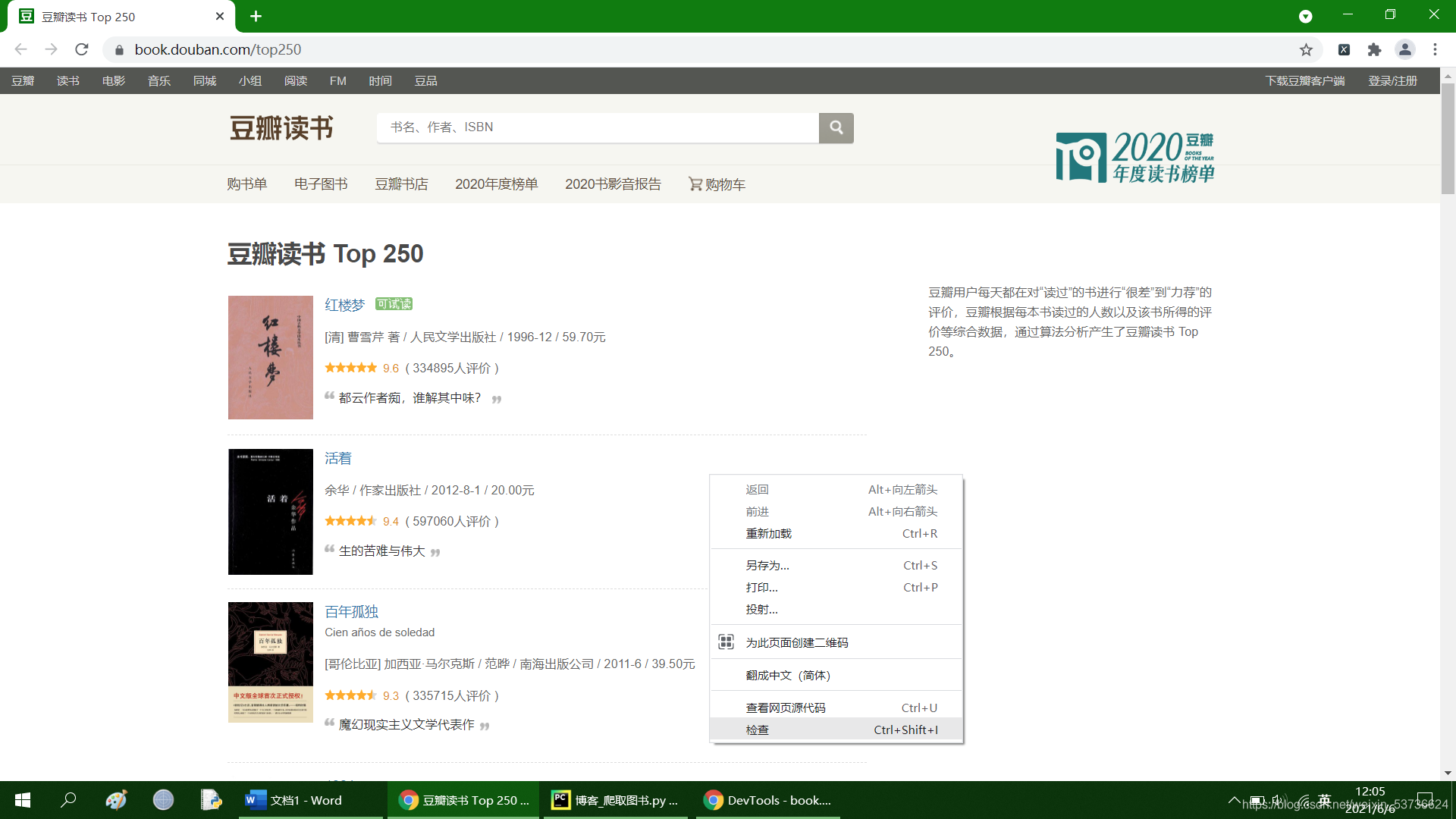Switch to Word 文档1 in taskbar
Image resolution: width=1456 pixels, height=819 pixels.
coord(310,800)
